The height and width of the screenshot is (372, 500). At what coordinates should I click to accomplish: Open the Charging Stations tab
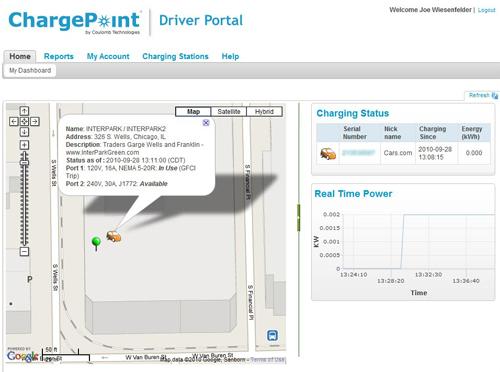[x=175, y=56]
